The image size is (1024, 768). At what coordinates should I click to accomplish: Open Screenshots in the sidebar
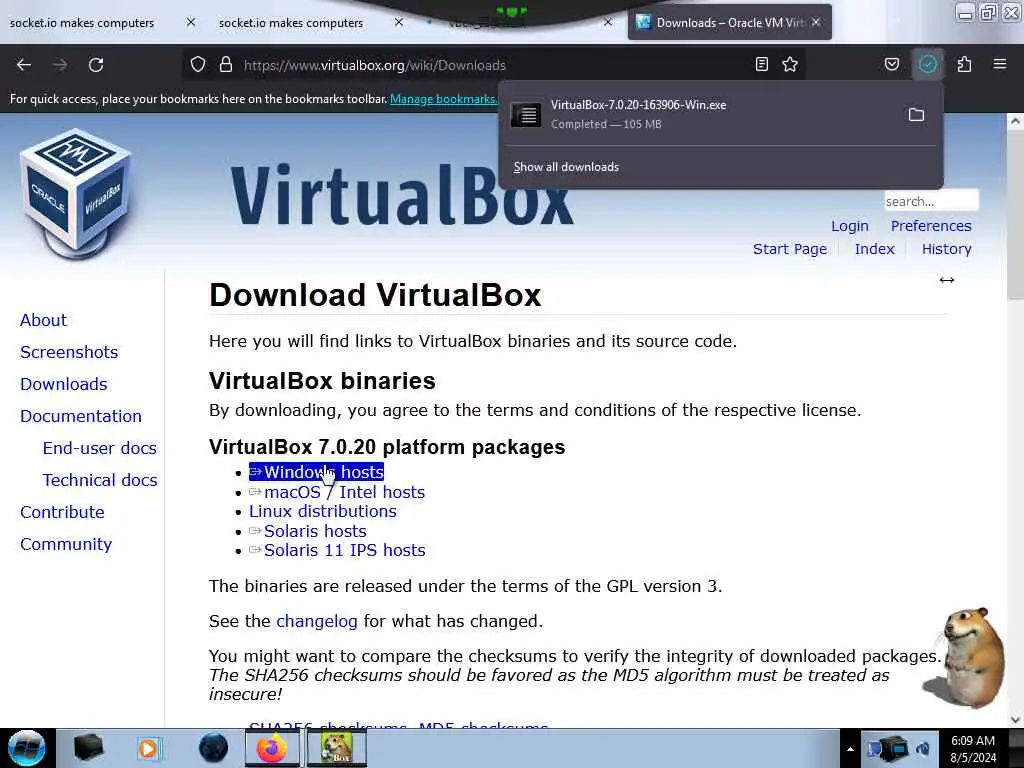coord(69,353)
